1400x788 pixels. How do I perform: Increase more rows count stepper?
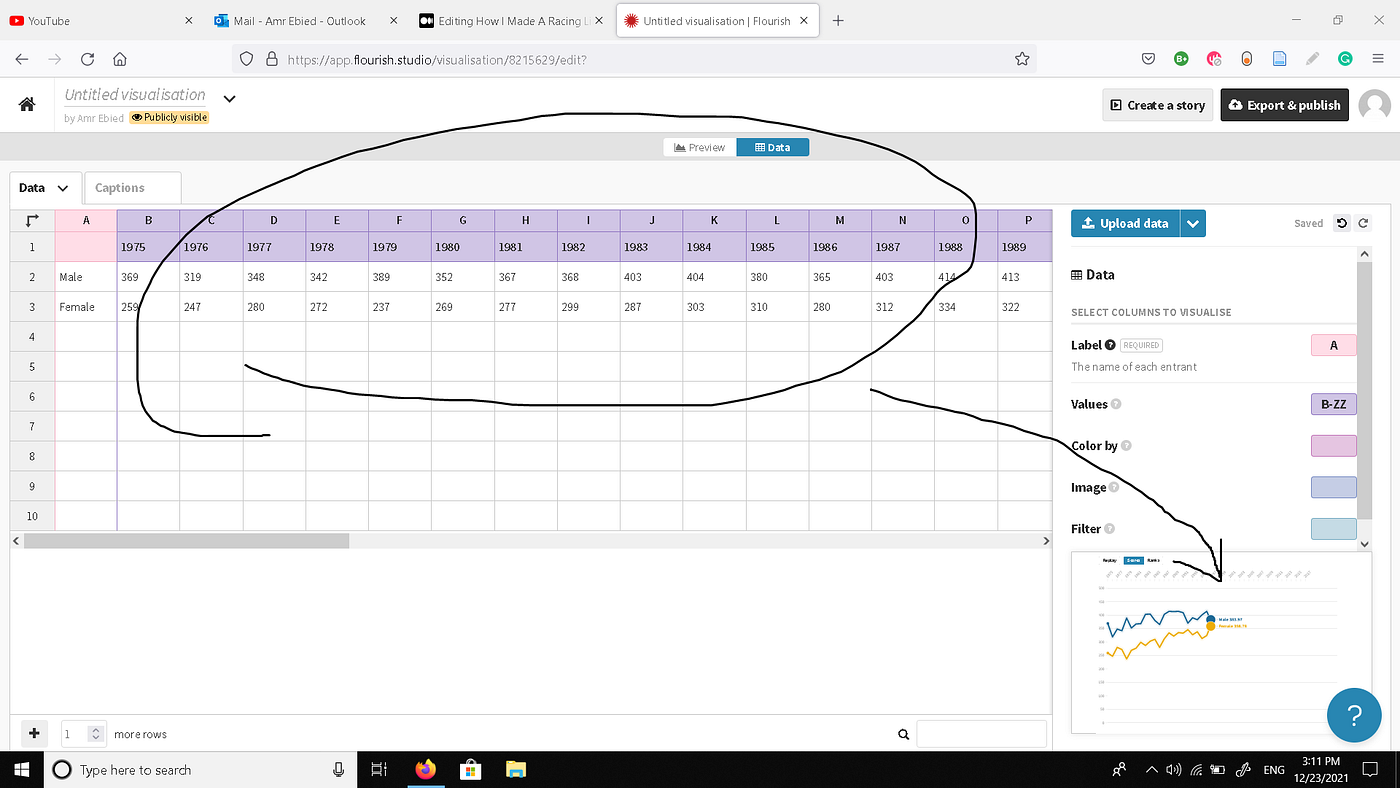click(96, 729)
